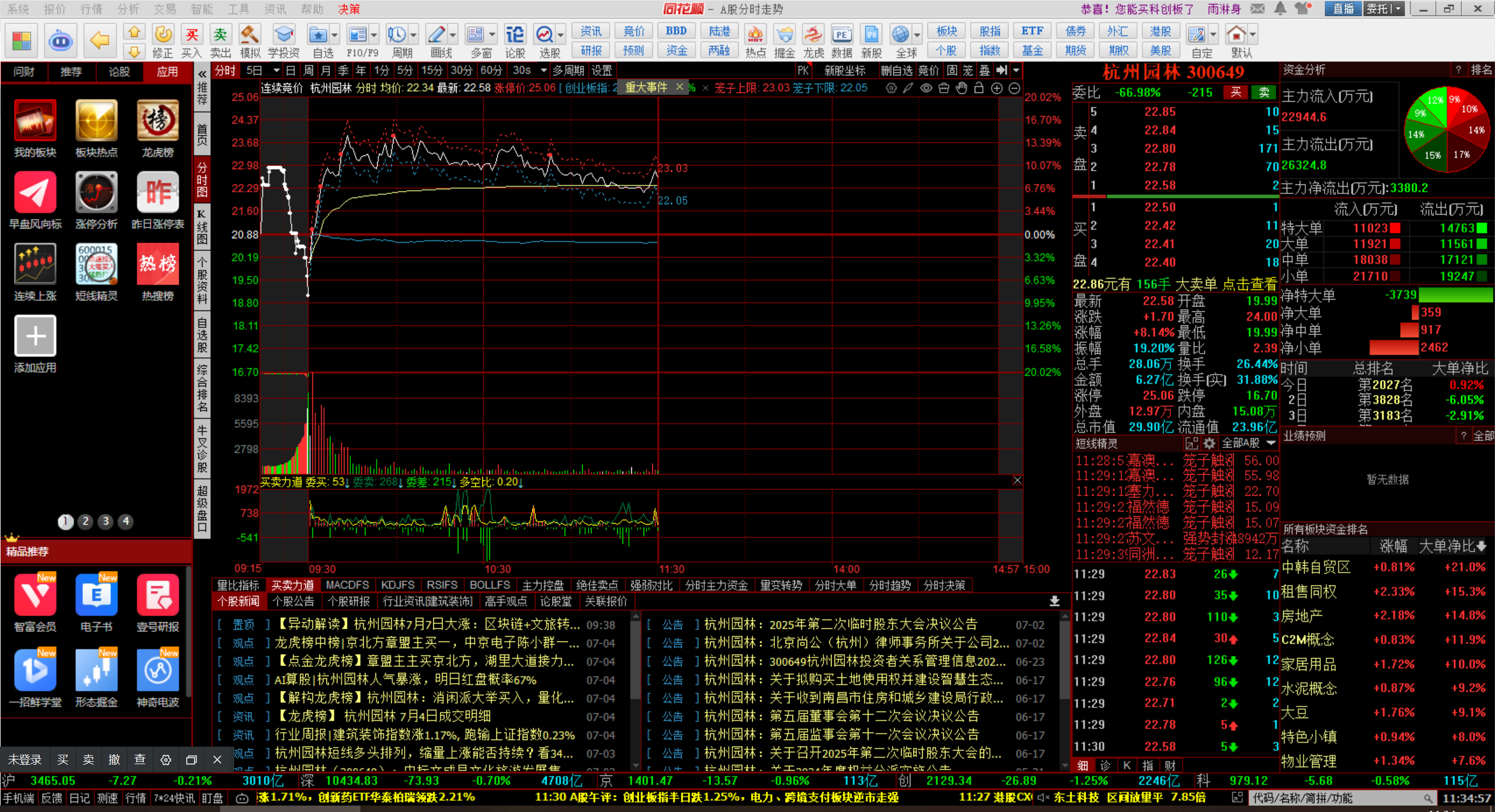Expand the 画线 dropdown arrow

pos(453,35)
